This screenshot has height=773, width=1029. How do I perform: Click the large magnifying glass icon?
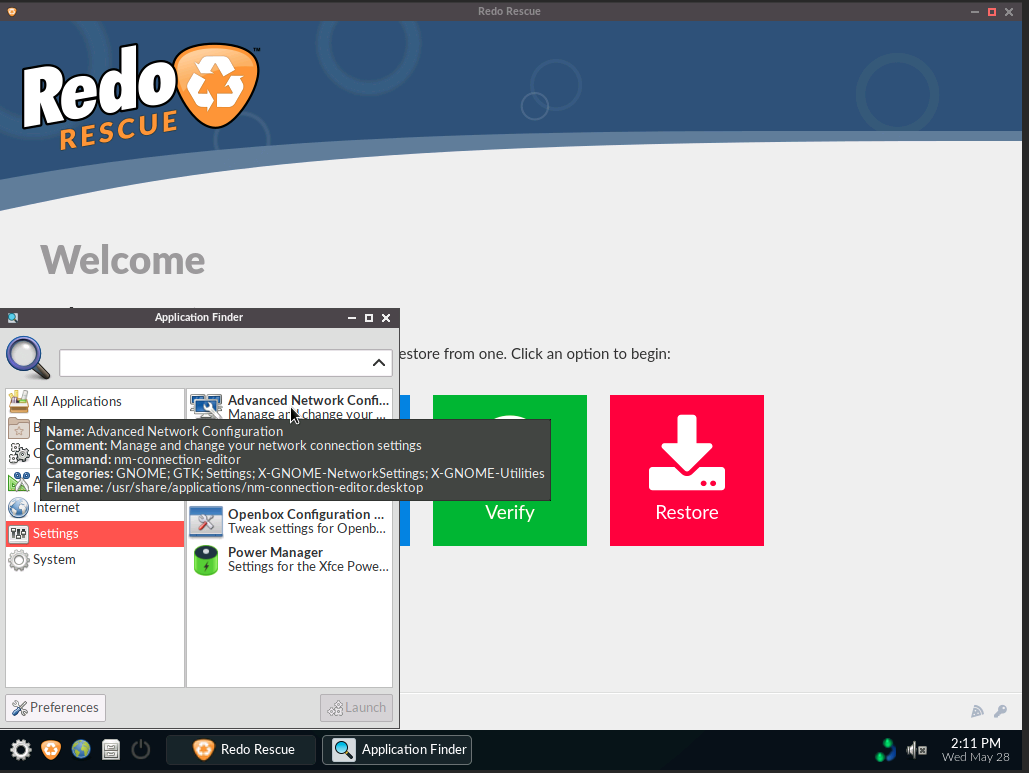(28, 358)
